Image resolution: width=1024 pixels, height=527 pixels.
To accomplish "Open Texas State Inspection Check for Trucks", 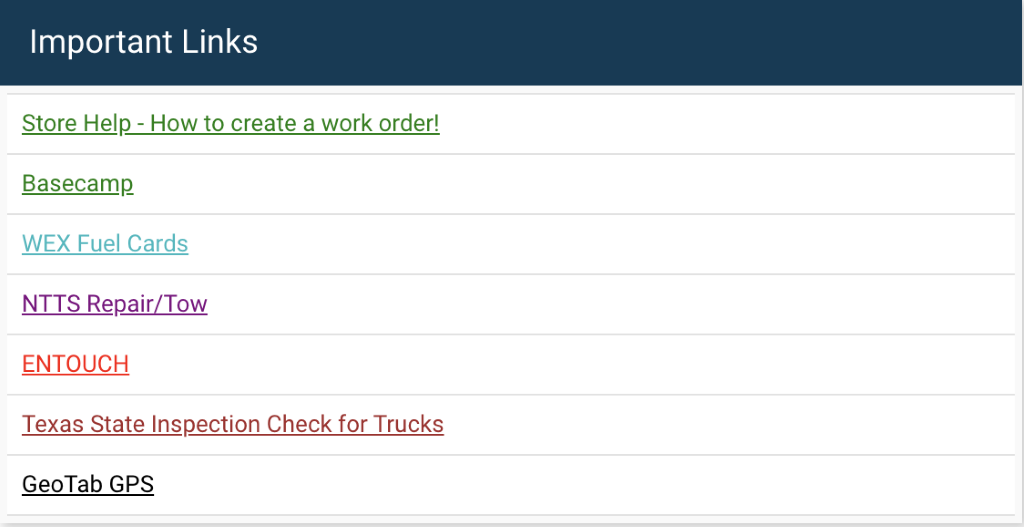I will [x=232, y=424].
